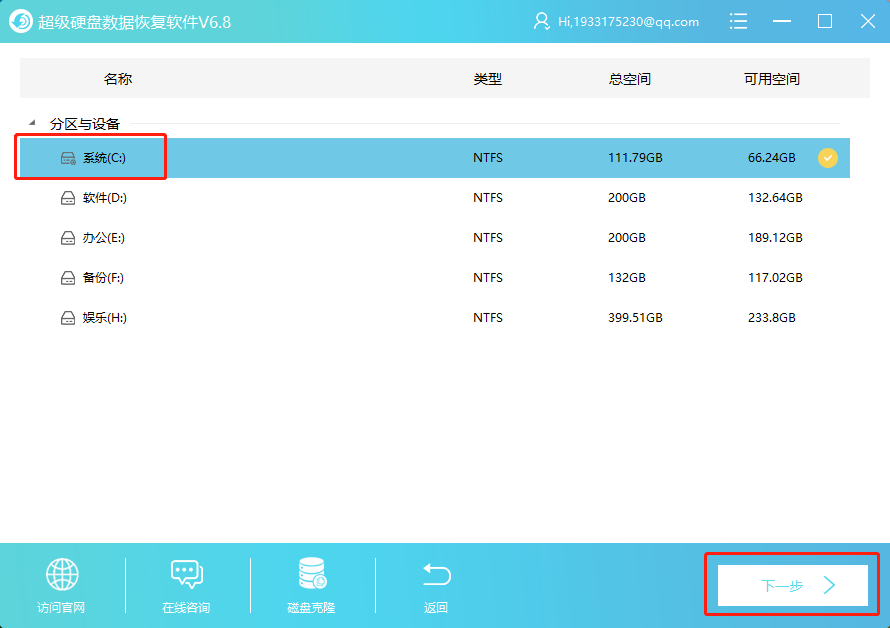Select the 软件(D:) partition
Viewport: 890px width, 628px height.
point(104,198)
